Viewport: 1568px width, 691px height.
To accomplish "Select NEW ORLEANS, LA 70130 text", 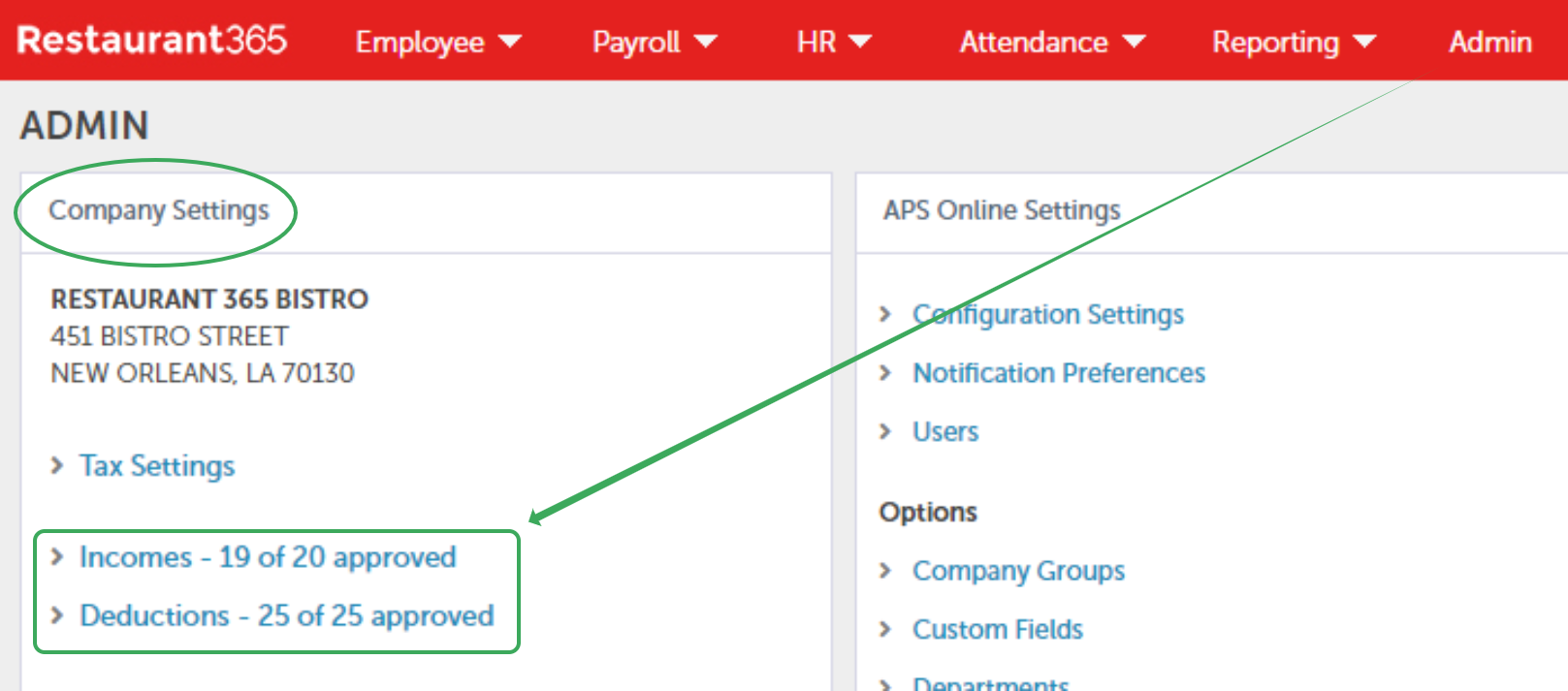I will point(203,373).
